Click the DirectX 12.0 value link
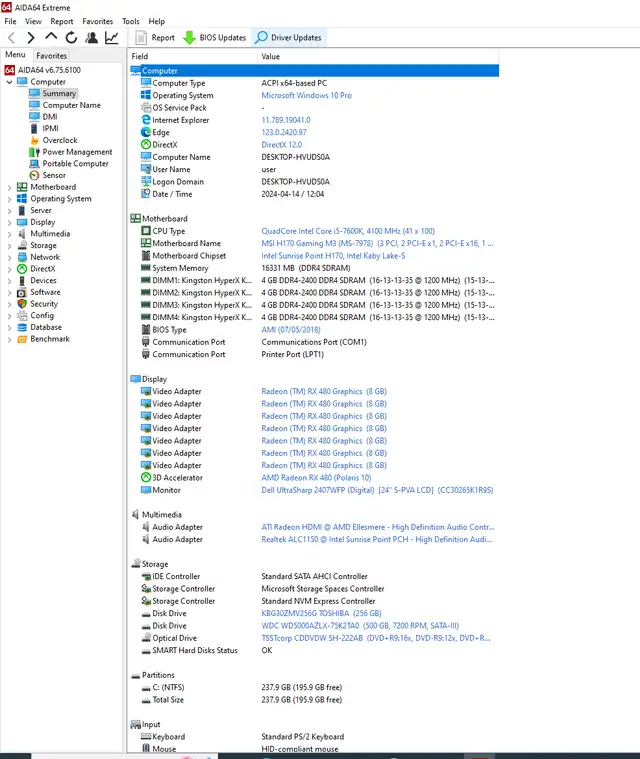 point(281,145)
